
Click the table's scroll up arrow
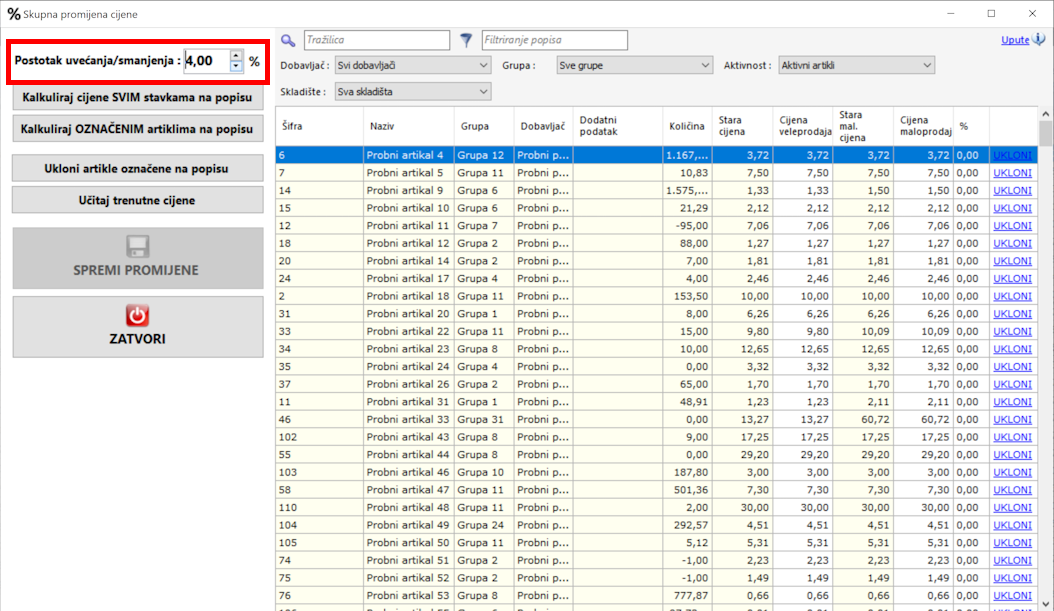1045,114
